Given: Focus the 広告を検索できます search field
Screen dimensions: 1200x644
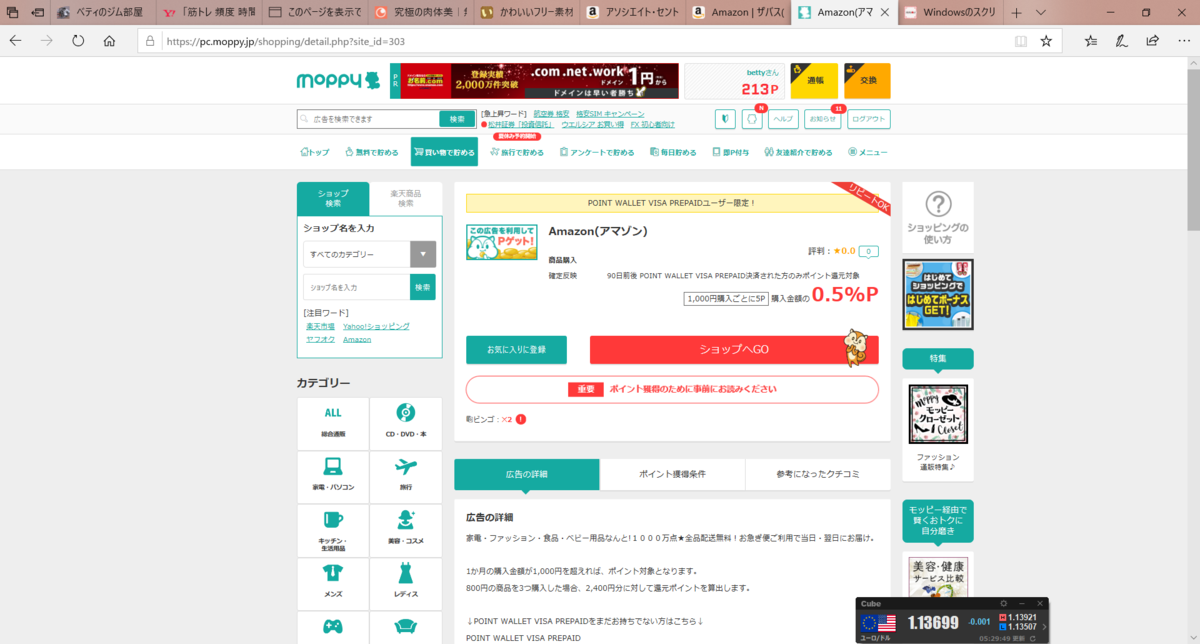Looking at the screenshot, I should pyautogui.click(x=368, y=119).
